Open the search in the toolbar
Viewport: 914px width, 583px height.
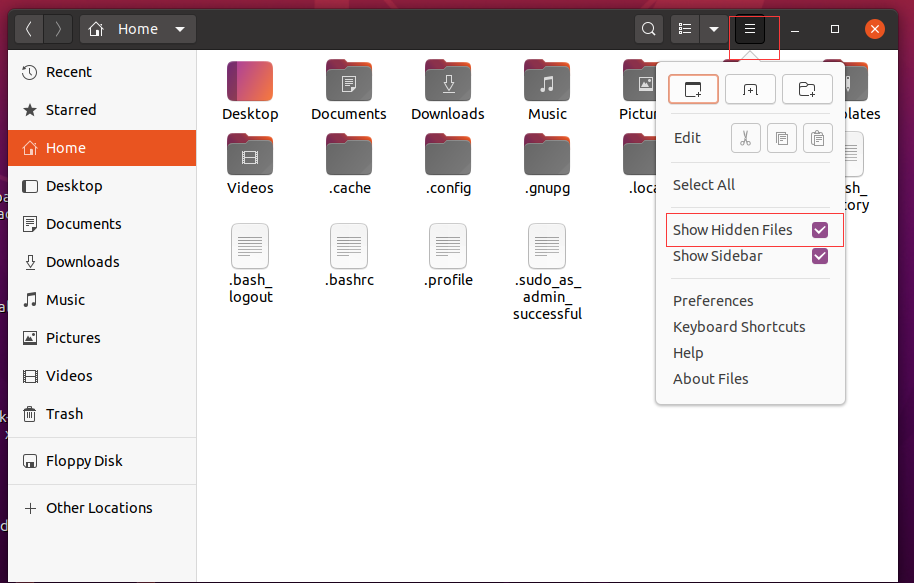coord(649,29)
